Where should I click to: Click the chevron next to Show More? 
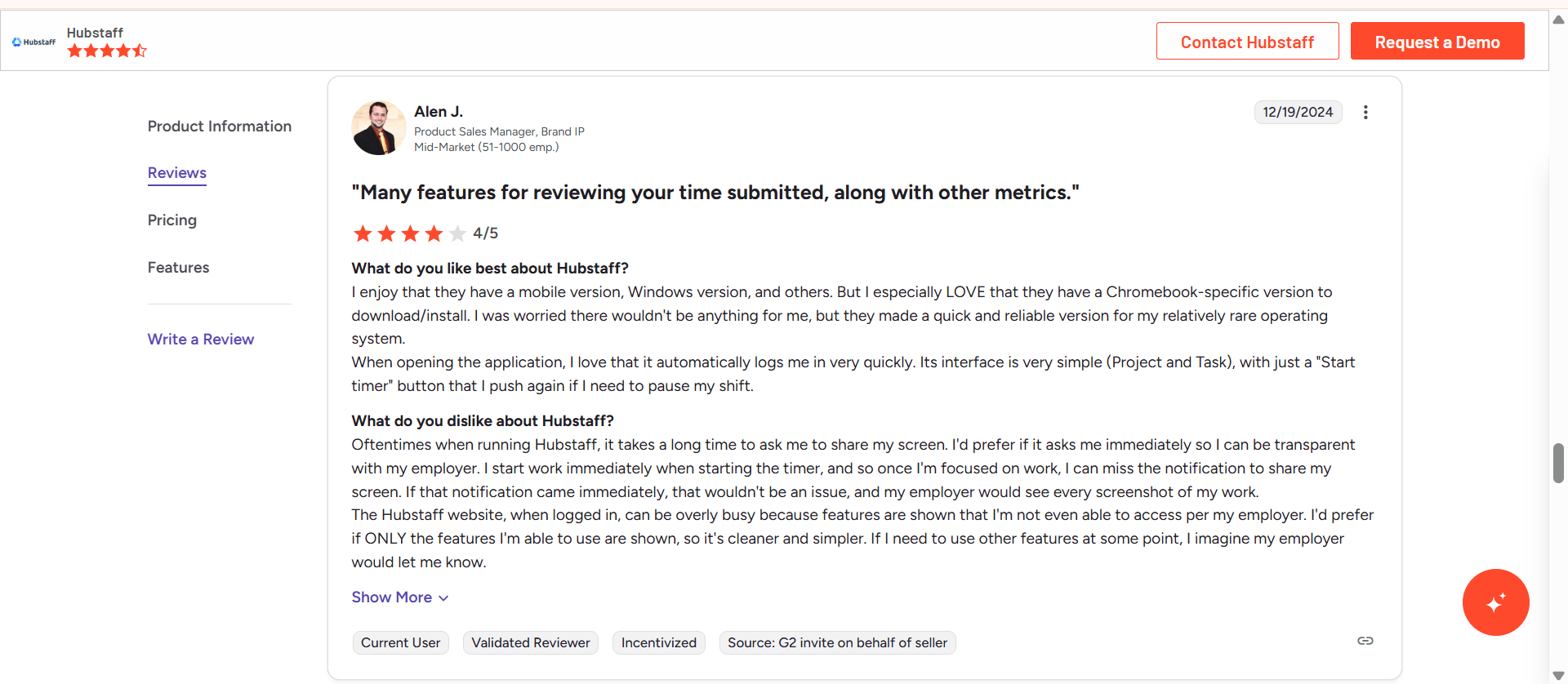click(x=443, y=598)
